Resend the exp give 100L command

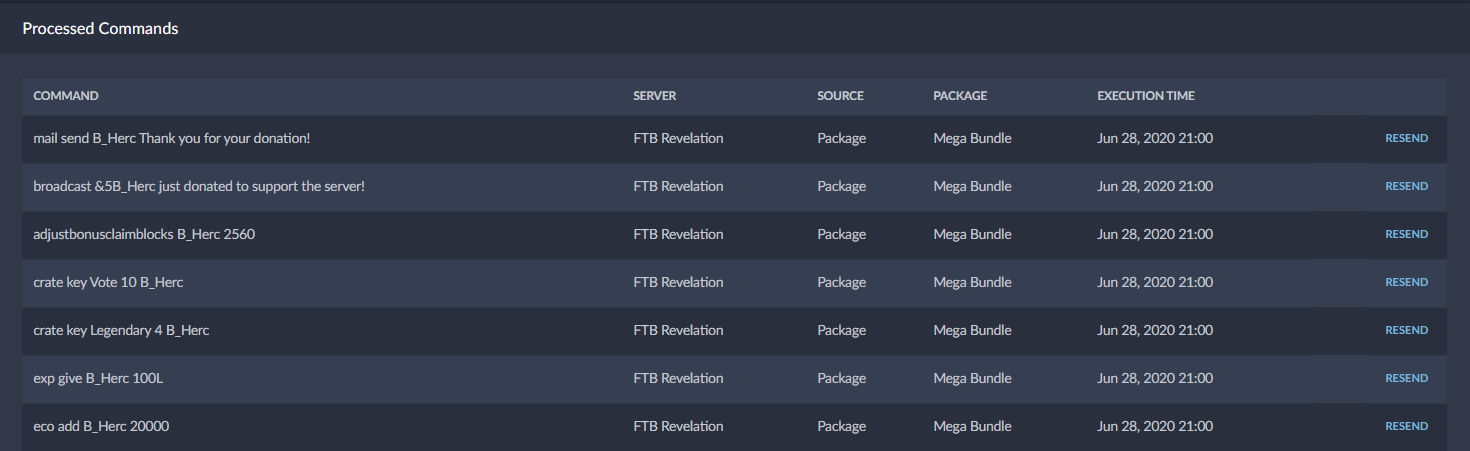(1406, 378)
